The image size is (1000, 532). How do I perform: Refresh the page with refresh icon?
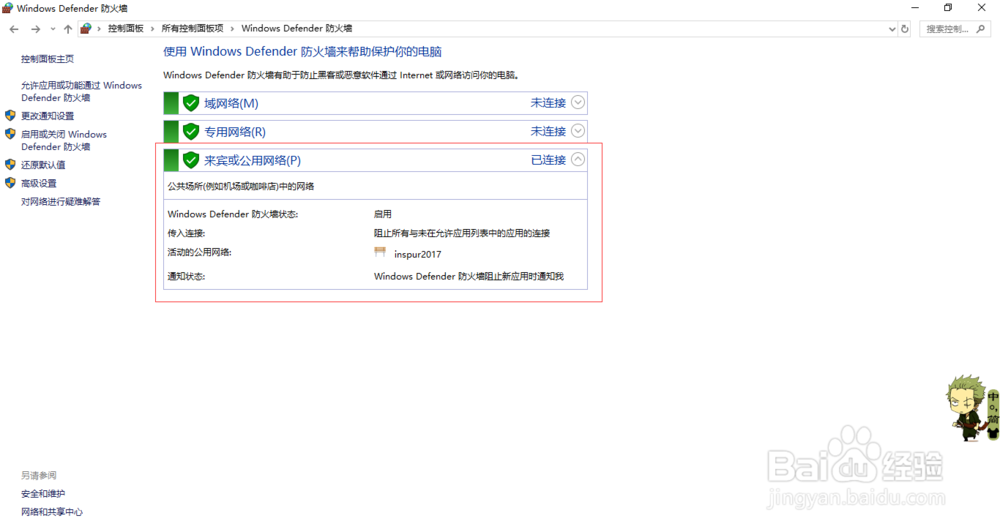pyautogui.click(x=904, y=29)
